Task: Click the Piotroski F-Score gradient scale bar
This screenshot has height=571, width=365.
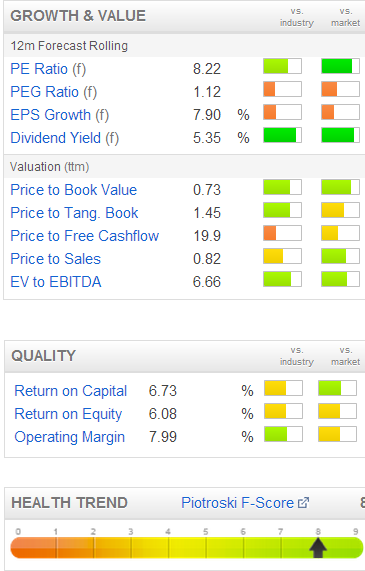Action: tap(187, 548)
